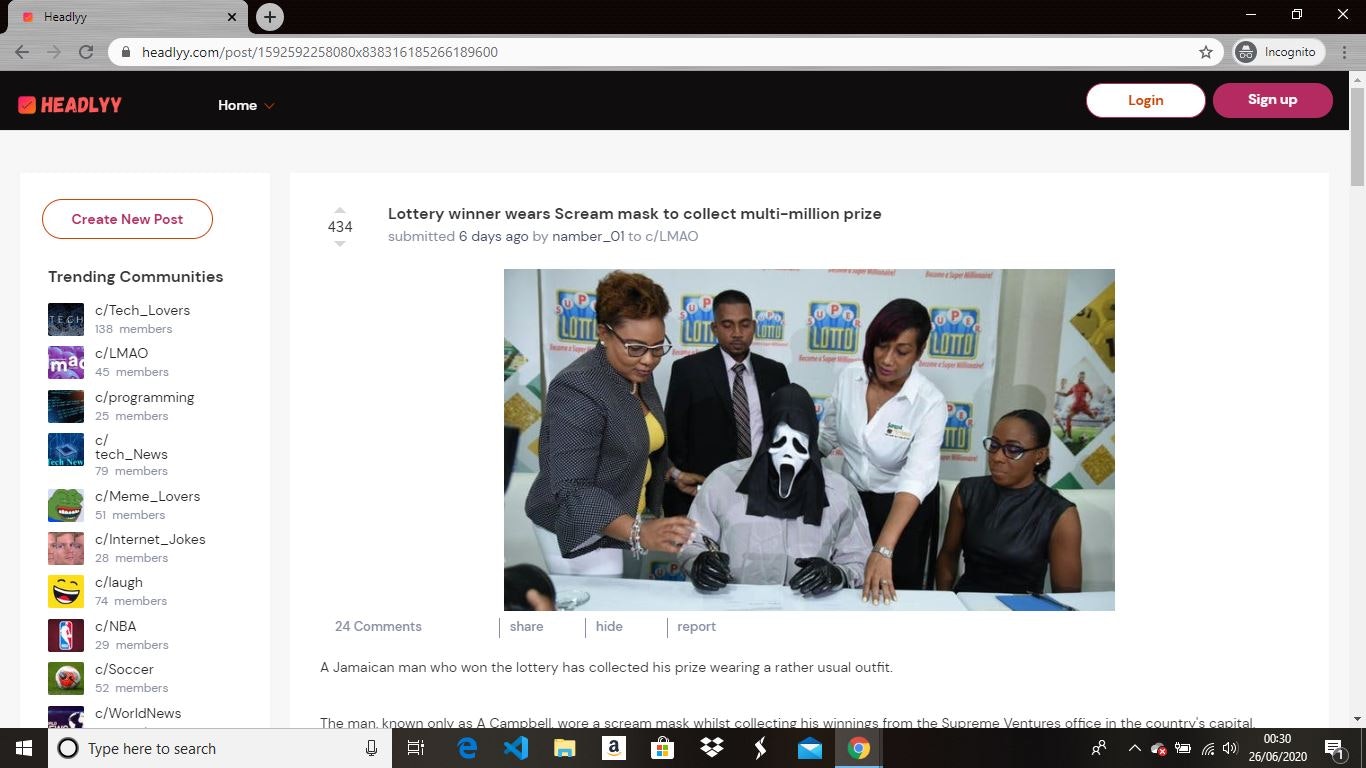This screenshot has width=1366, height=768.
Task: Click the Sign up button
Action: tap(1273, 100)
